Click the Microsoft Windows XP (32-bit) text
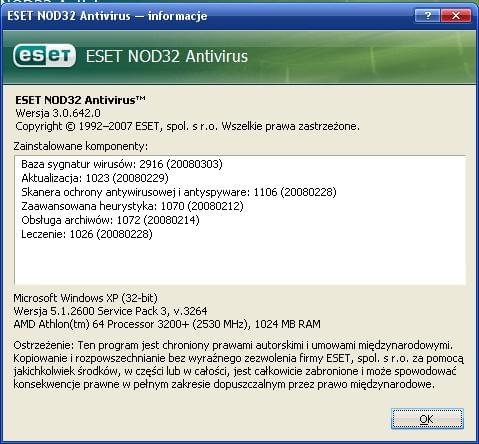 (85, 298)
